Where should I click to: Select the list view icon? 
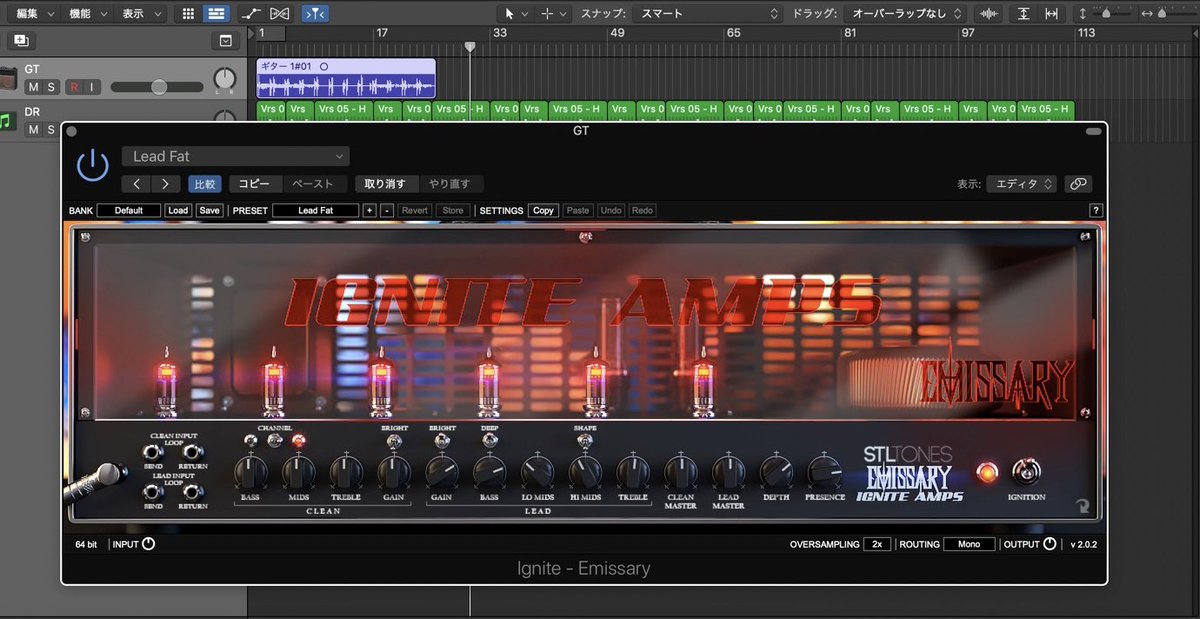215,14
